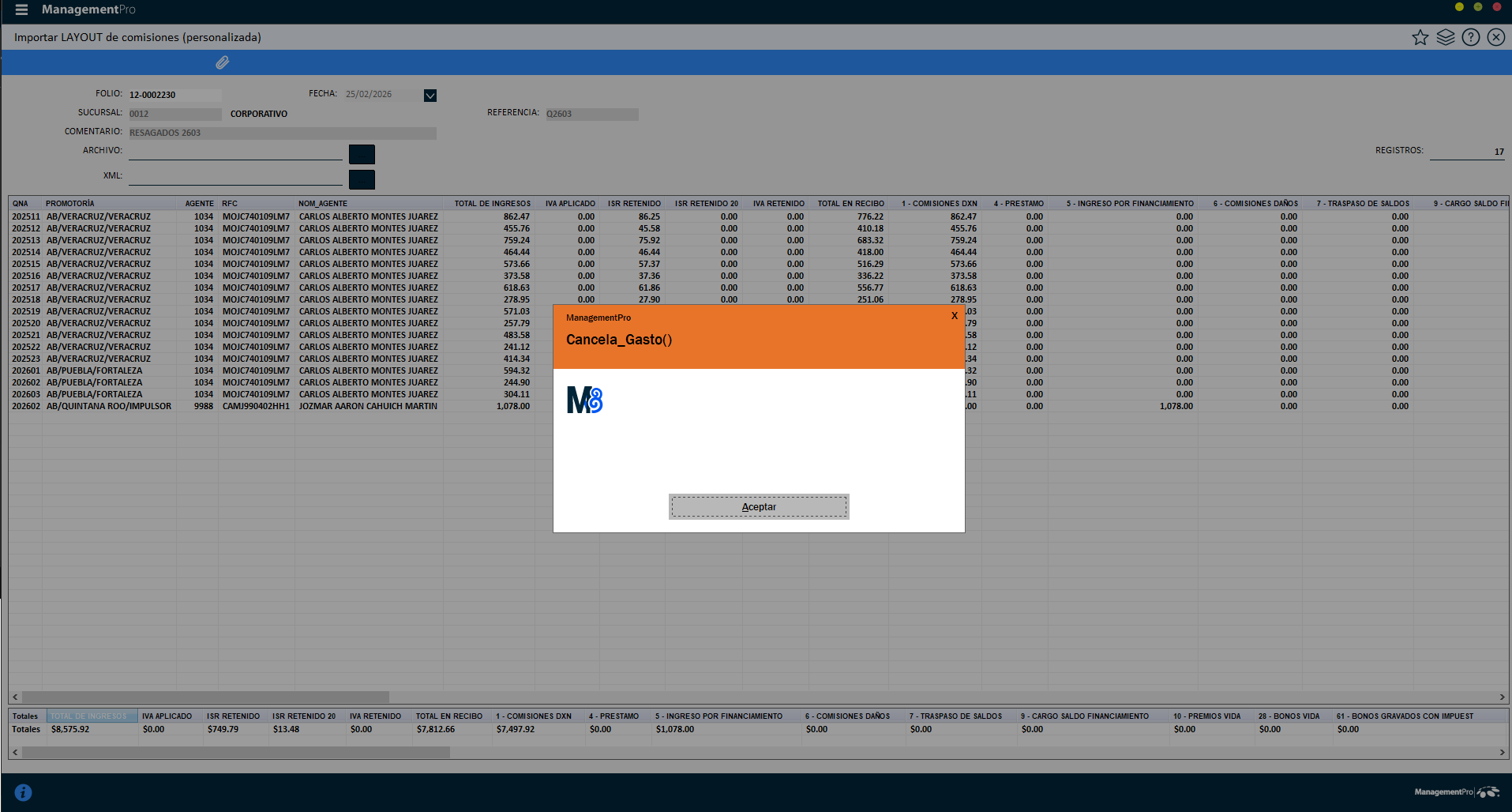
Task: Click the XML browse button
Action: [x=362, y=179]
